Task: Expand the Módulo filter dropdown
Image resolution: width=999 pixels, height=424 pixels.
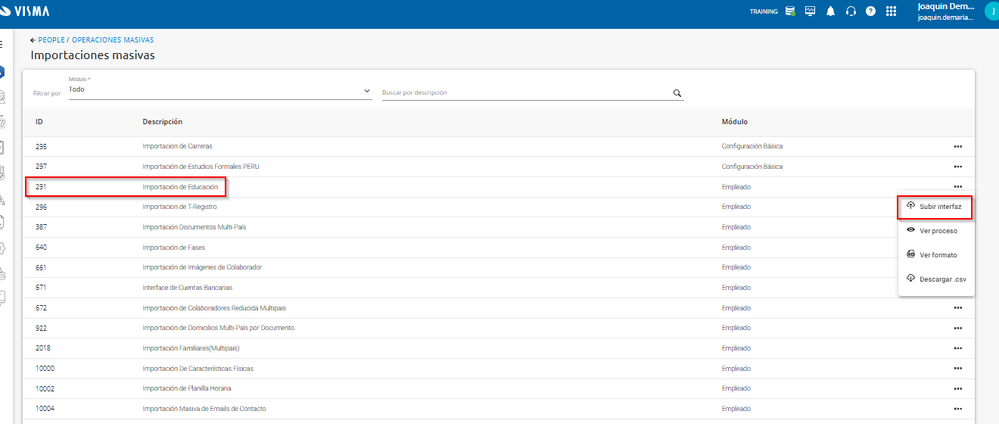Action: [x=220, y=91]
